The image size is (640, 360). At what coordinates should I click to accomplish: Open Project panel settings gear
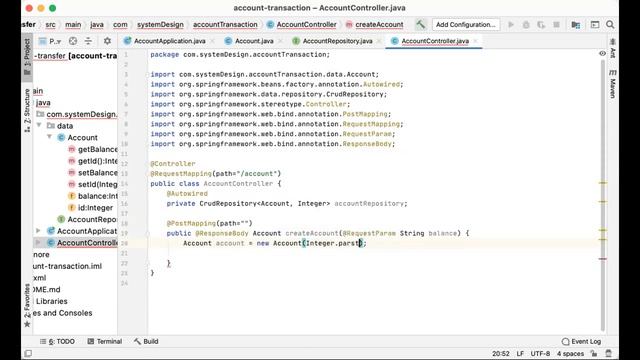tap(107, 41)
